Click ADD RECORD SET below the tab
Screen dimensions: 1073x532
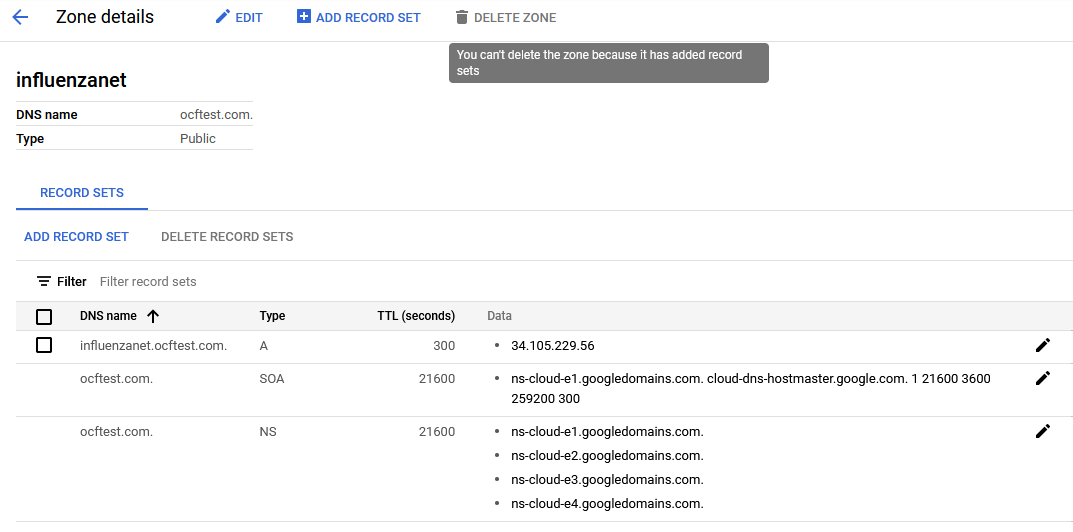(76, 237)
